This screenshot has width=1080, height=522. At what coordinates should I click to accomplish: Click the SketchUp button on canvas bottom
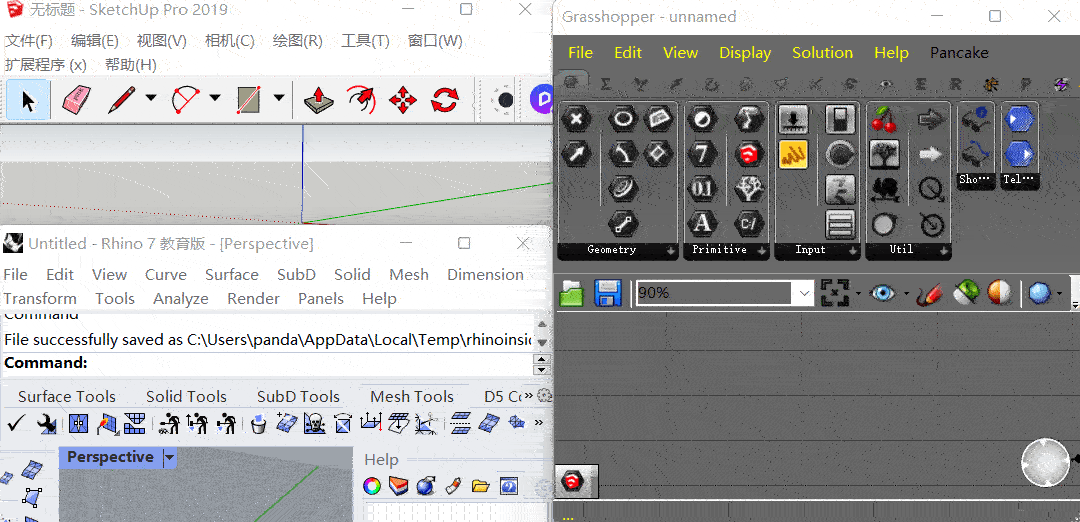[577, 481]
